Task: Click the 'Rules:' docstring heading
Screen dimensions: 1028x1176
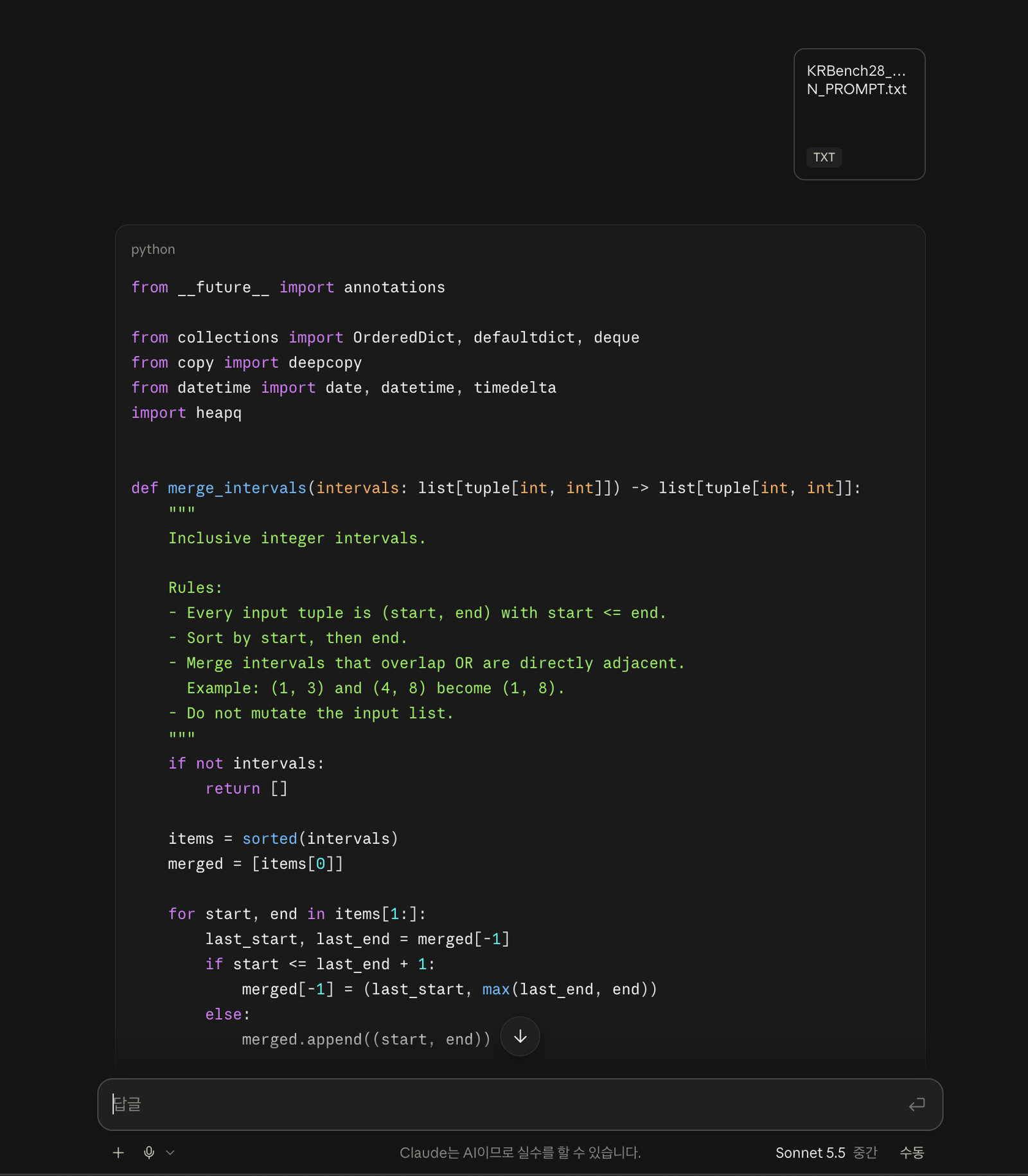Action: pyautogui.click(x=195, y=588)
